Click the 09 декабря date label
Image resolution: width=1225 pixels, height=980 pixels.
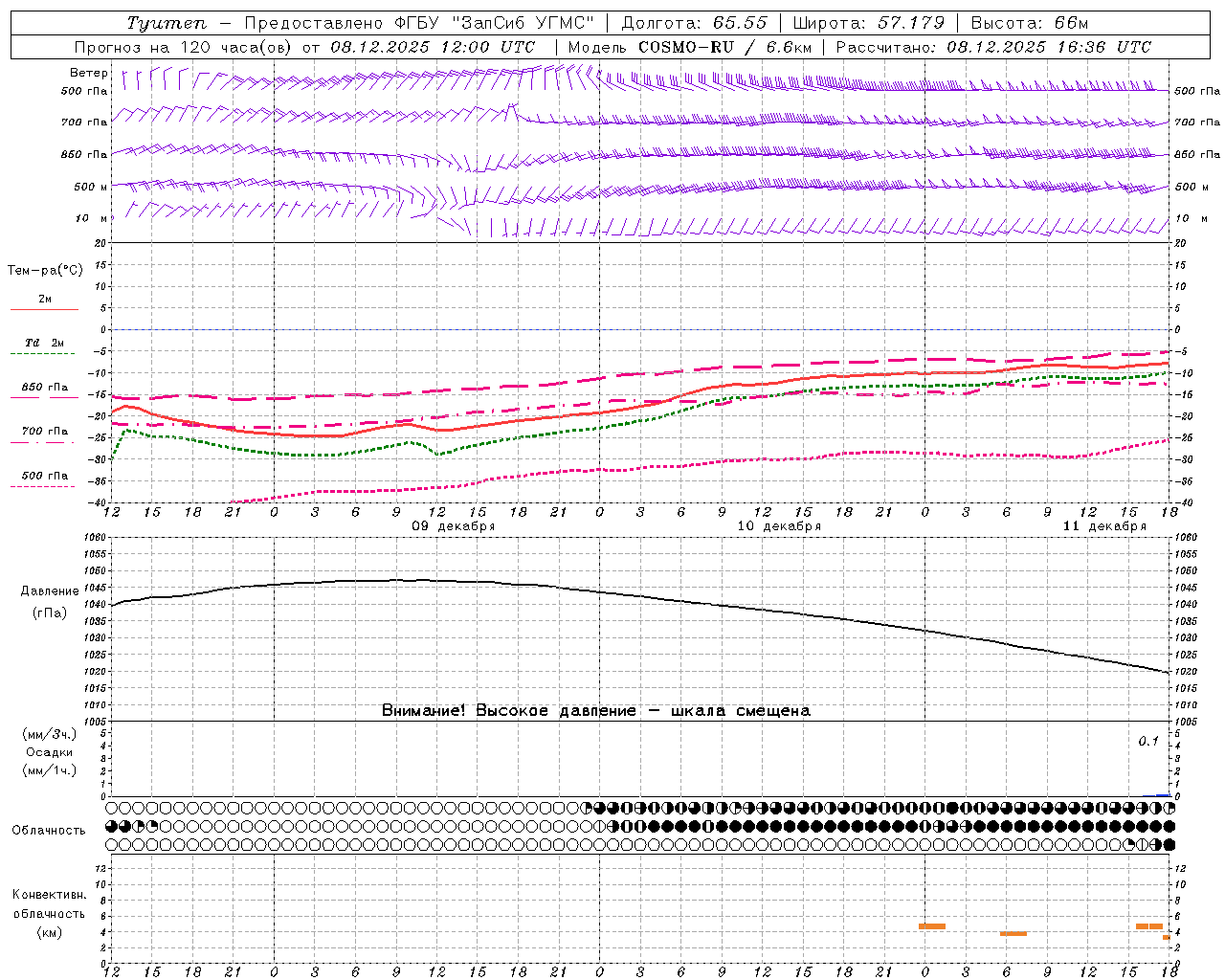[454, 526]
